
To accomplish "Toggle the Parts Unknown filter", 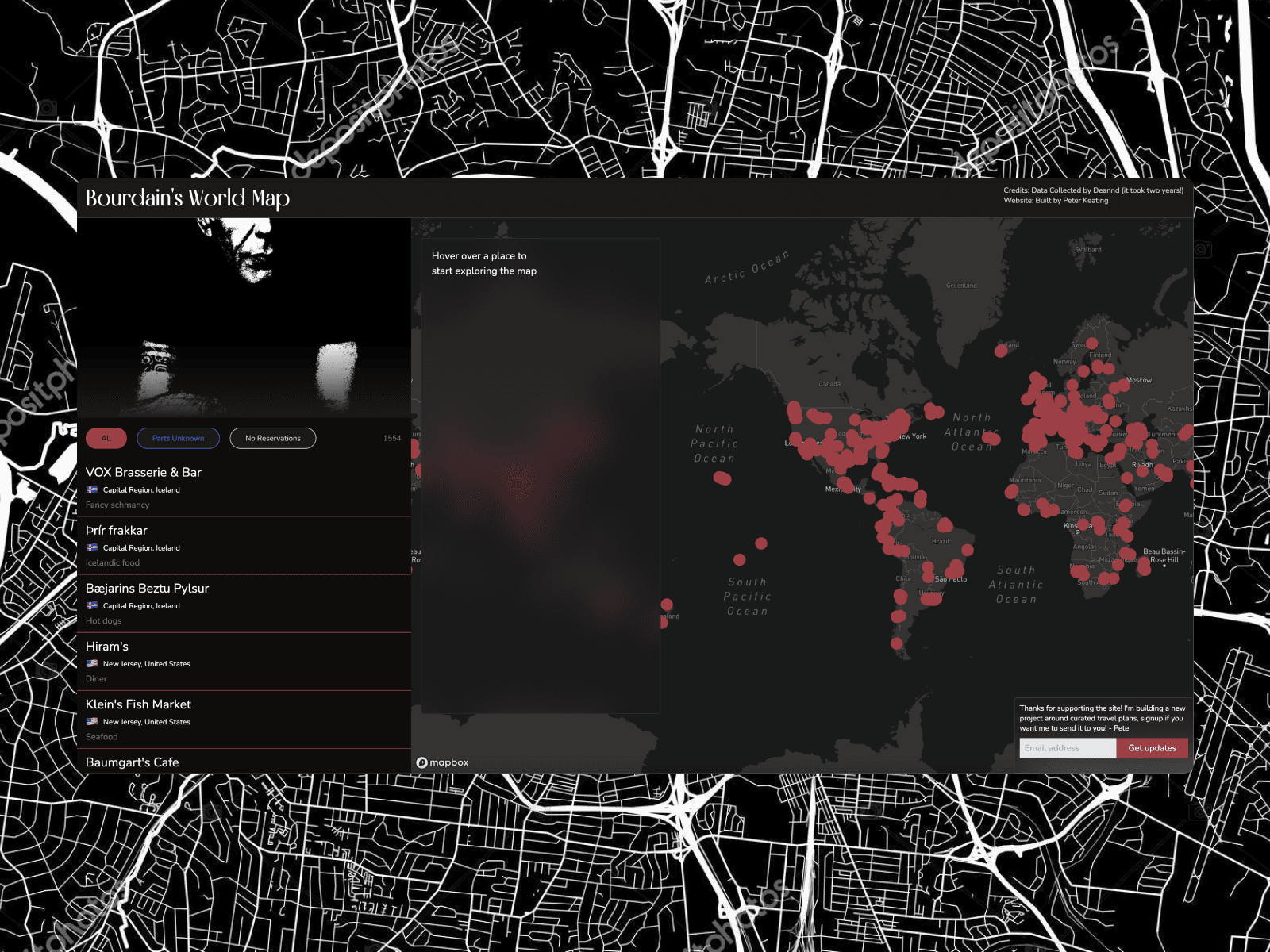I will [178, 438].
